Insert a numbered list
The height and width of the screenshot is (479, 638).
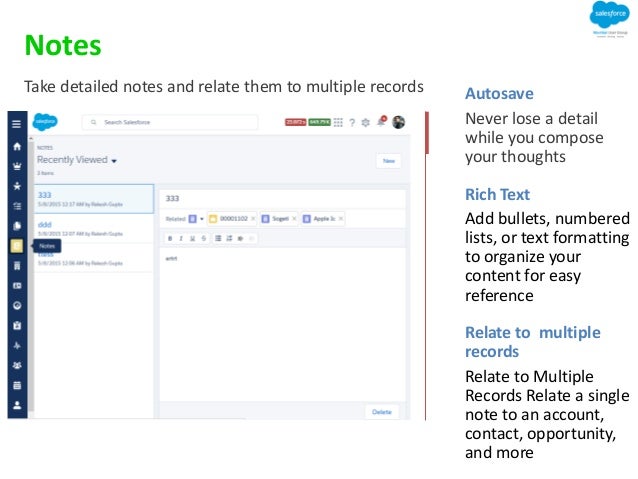[229, 238]
